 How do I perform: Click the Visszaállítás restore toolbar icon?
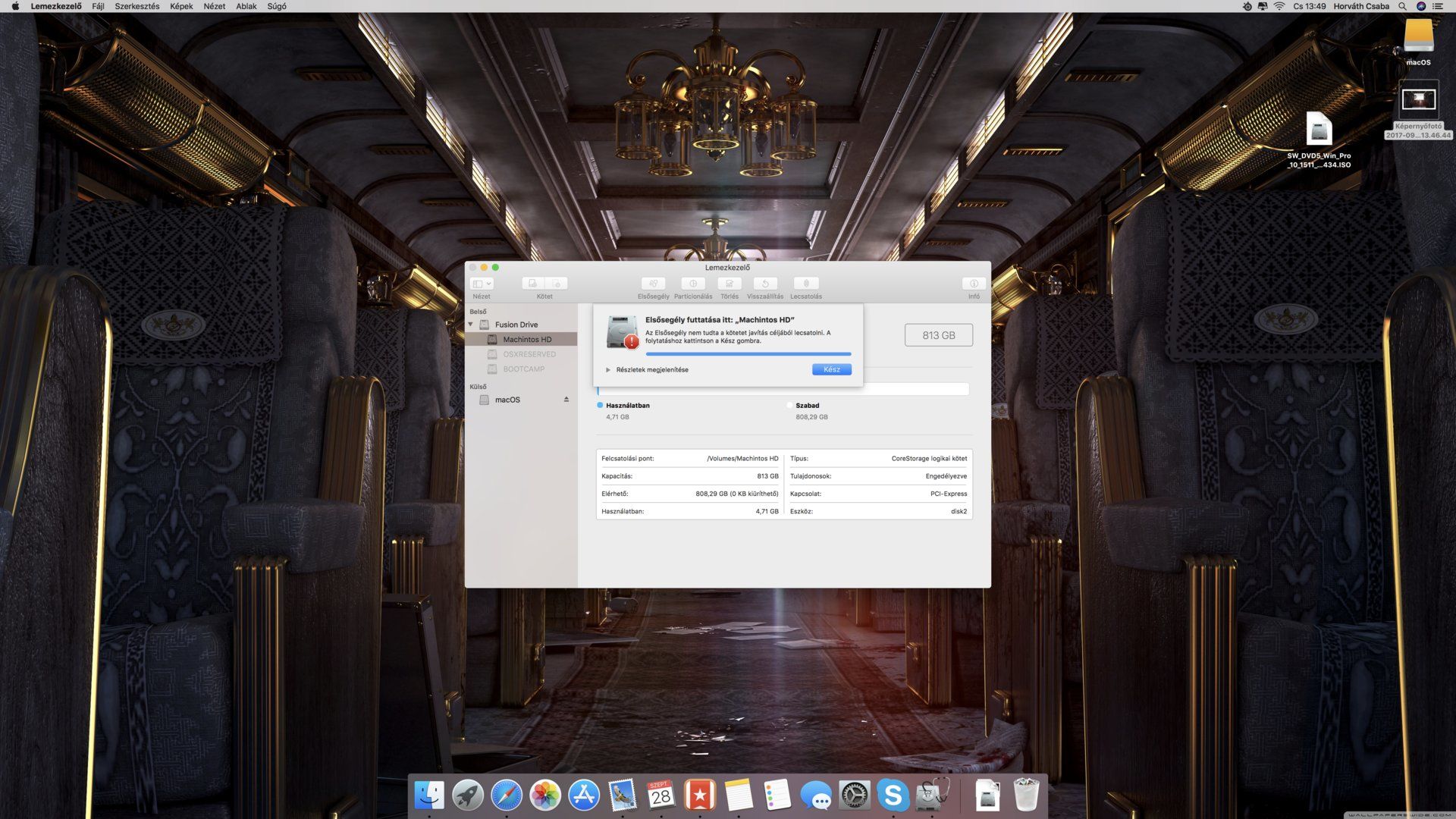tap(764, 284)
